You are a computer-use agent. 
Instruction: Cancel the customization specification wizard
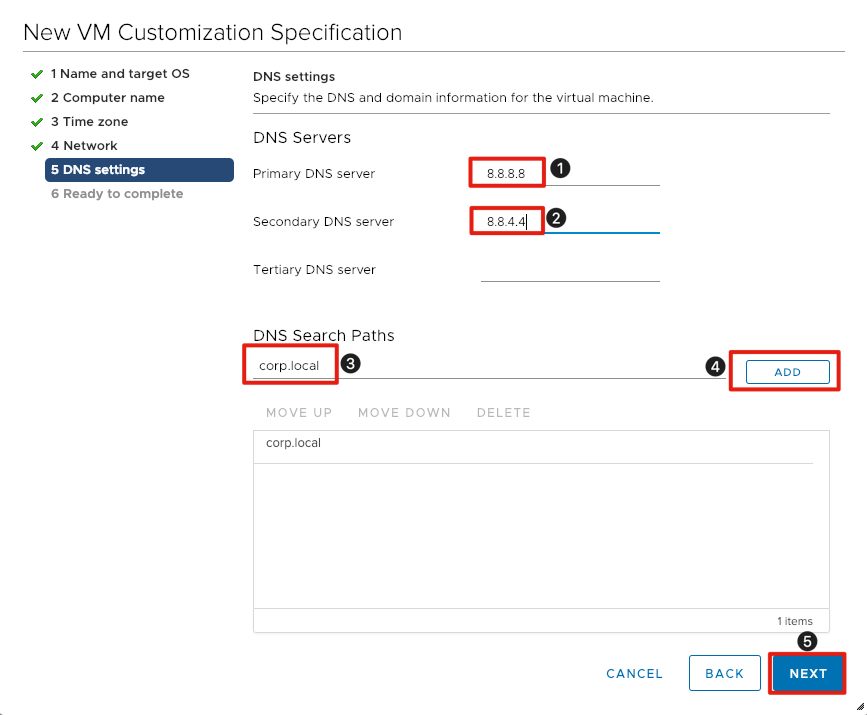[634, 673]
